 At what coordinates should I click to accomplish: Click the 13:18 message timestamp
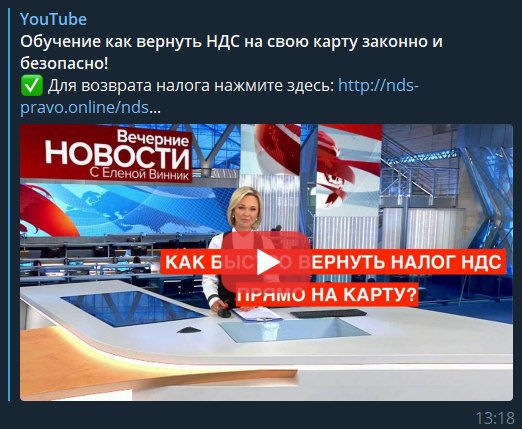tap(495, 418)
